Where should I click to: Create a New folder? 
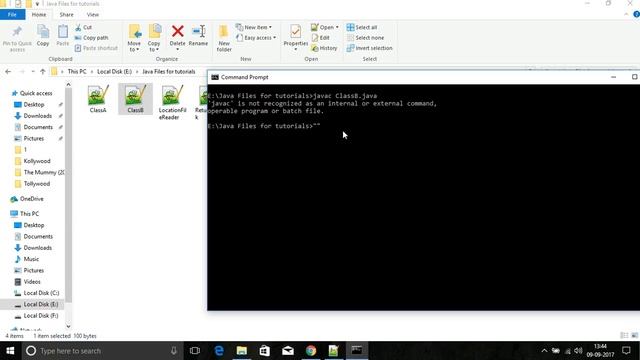(x=224, y=38)
